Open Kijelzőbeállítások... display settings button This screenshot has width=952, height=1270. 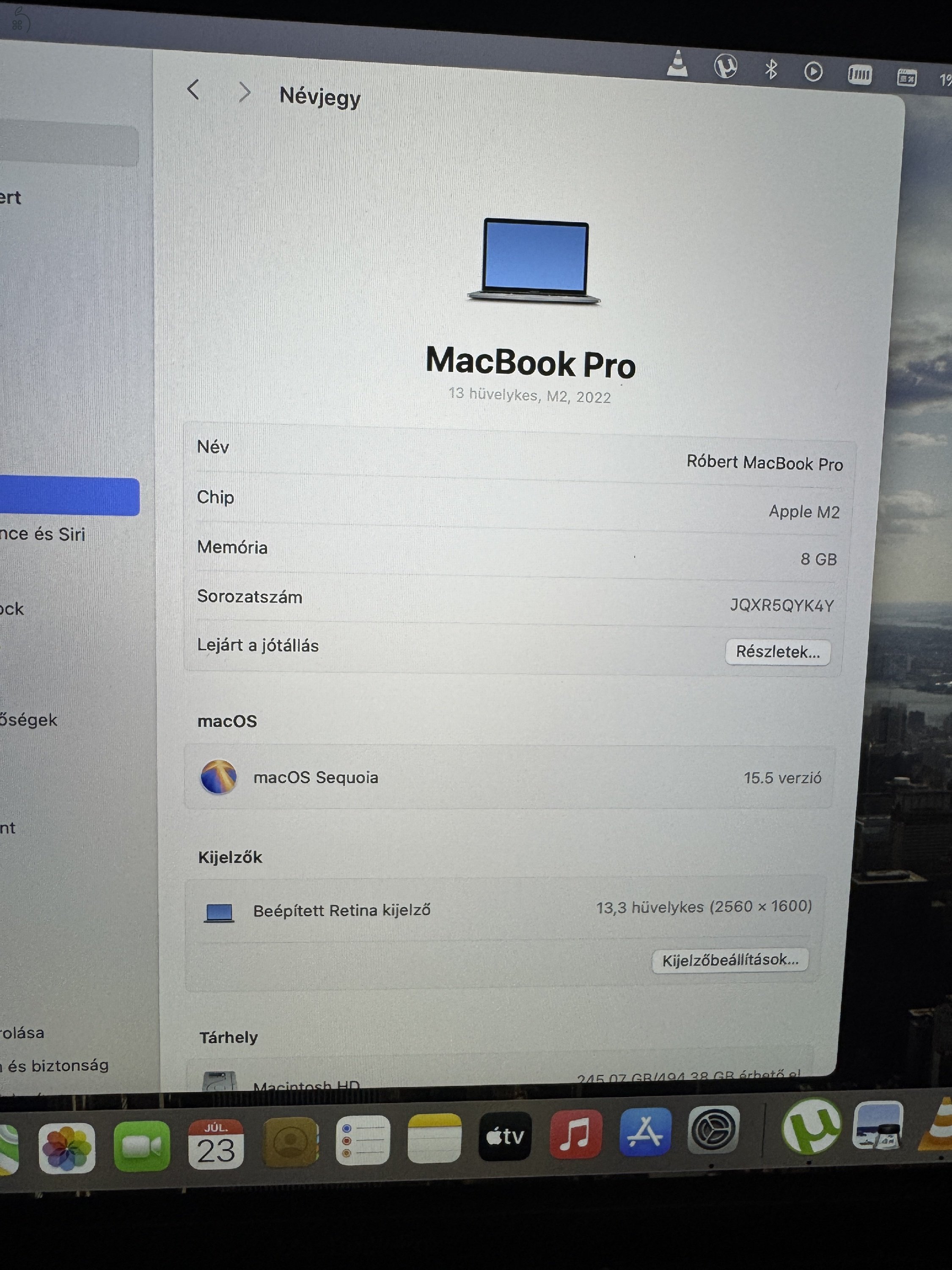pyautogui.click(x=730, y=960)
